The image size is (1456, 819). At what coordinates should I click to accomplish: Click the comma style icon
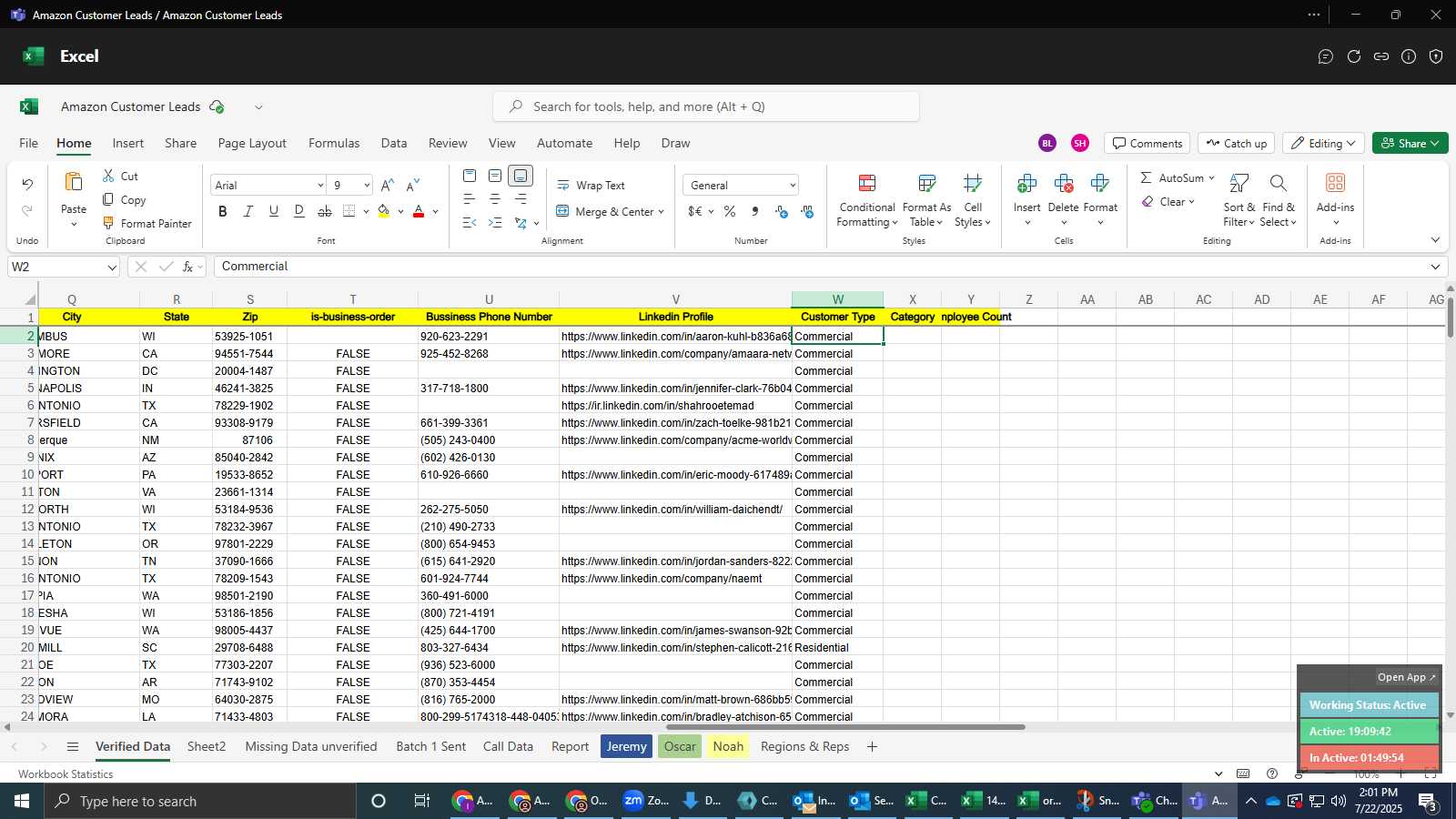(755, 211)
